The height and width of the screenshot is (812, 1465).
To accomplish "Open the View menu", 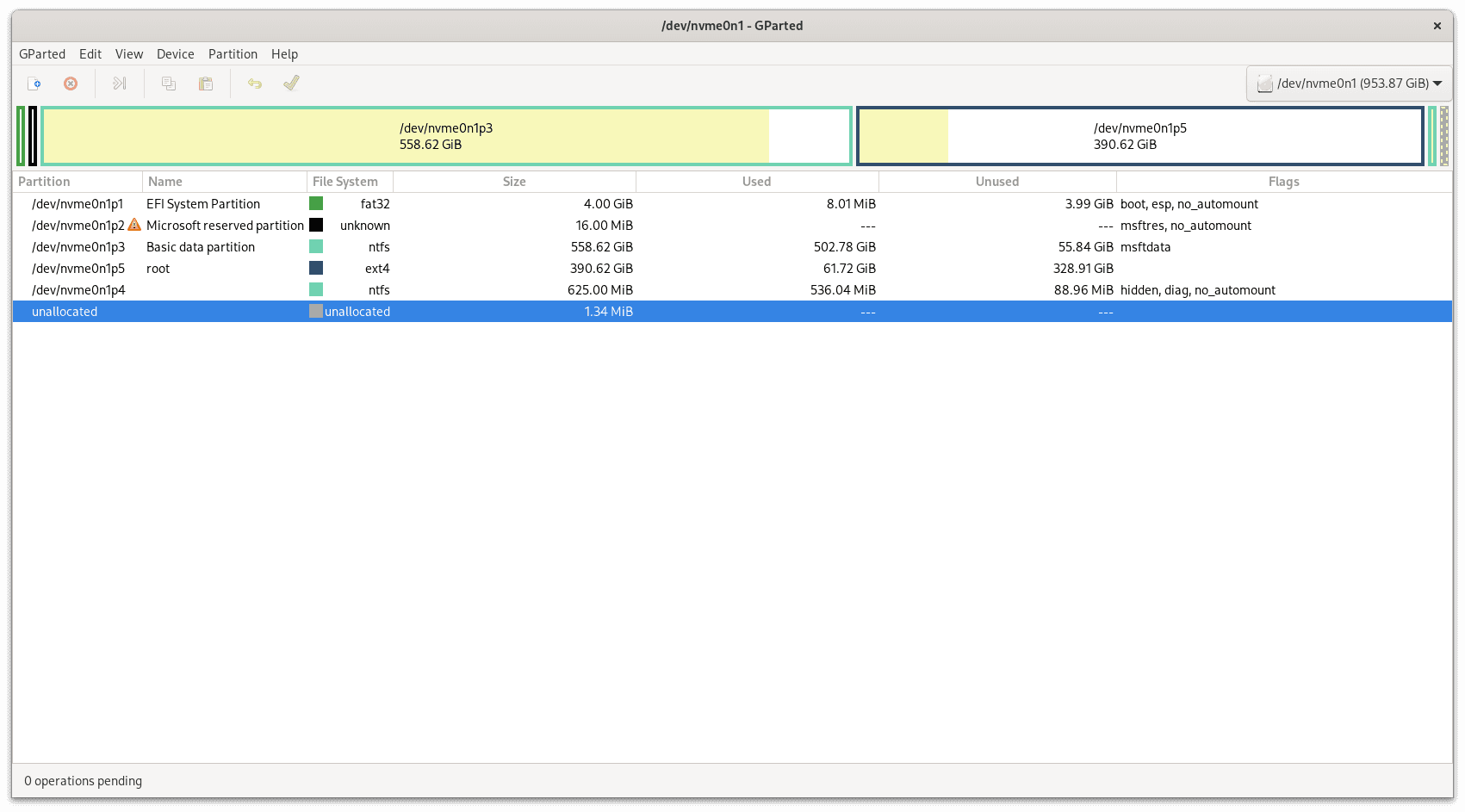I will [x=128, y=53].
